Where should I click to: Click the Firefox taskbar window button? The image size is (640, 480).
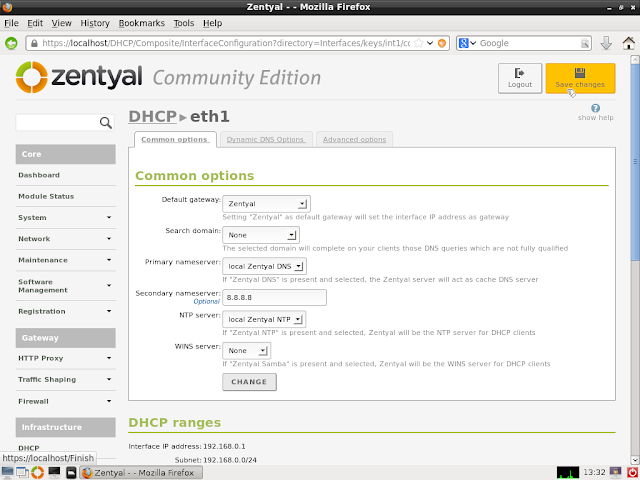(x=141, y=473)
